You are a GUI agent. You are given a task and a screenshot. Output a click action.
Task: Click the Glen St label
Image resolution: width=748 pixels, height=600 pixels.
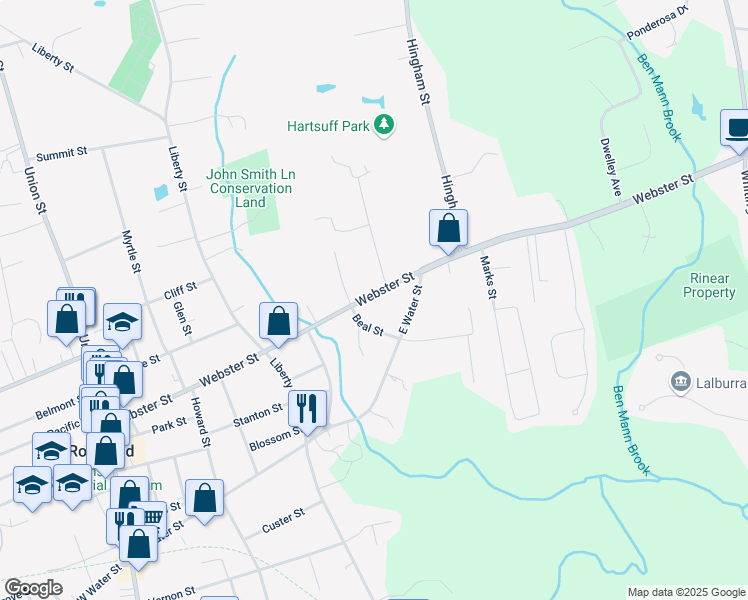(182, 318)
